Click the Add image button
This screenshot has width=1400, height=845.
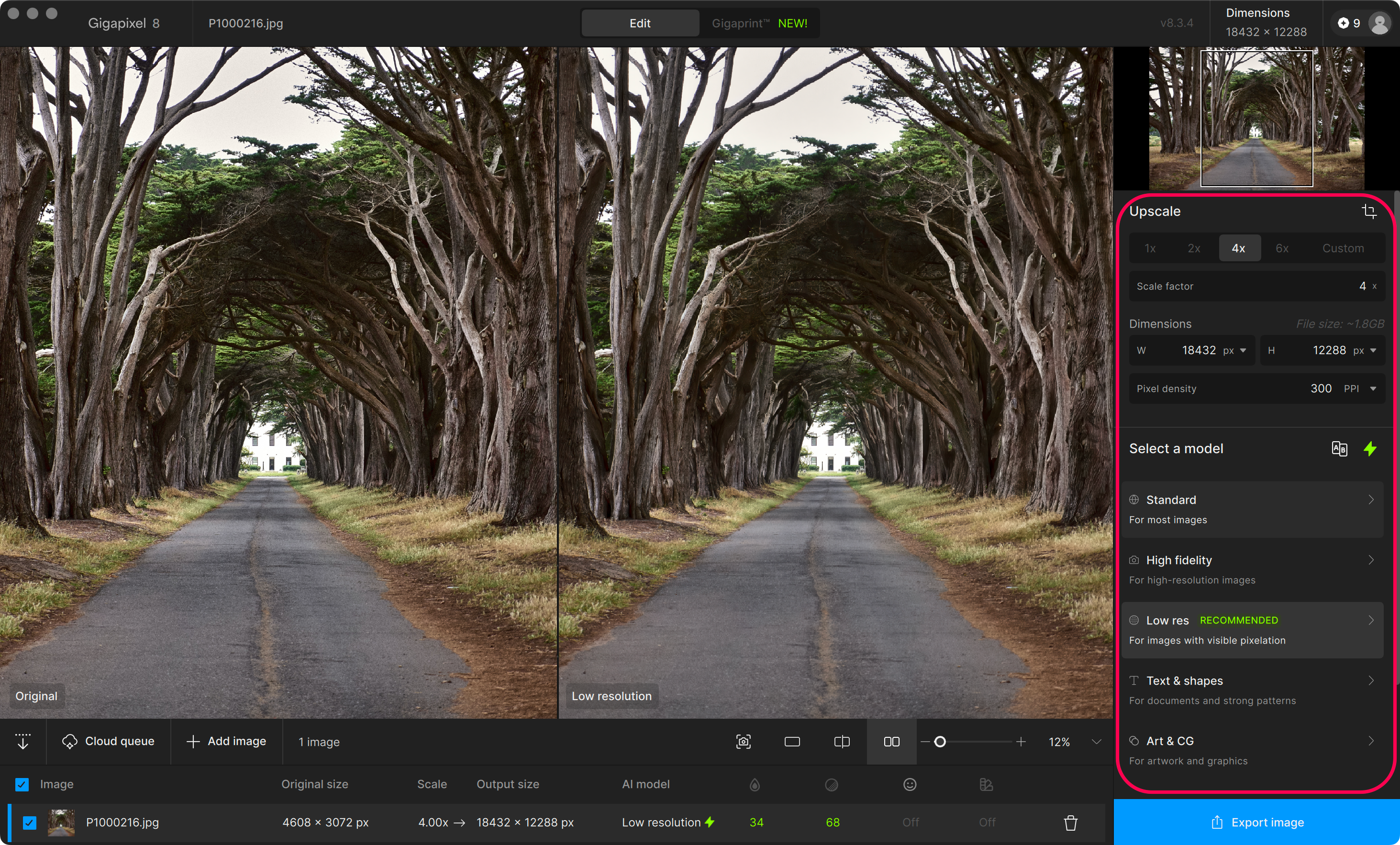[x=226, y=742]
